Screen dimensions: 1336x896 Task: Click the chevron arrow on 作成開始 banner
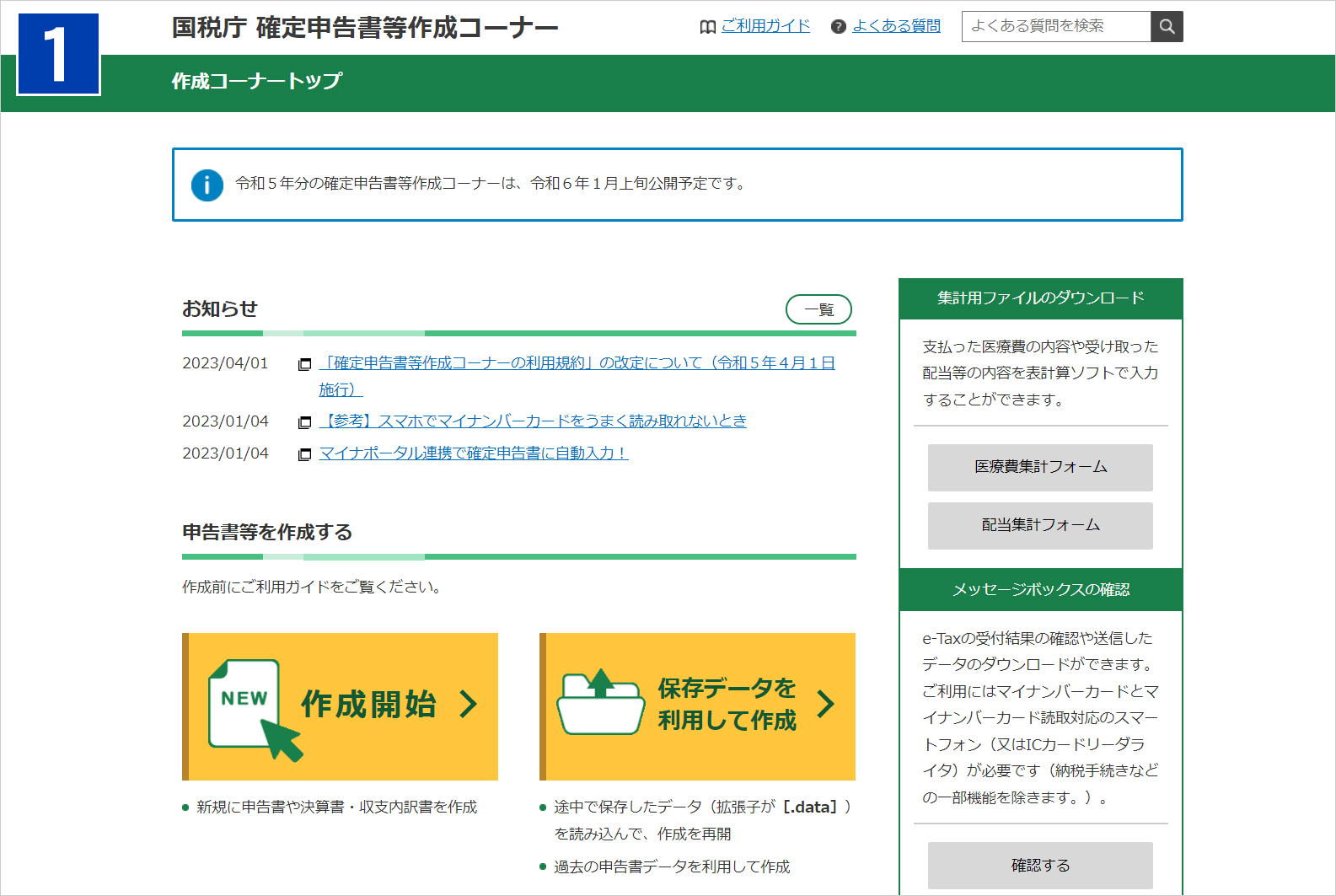pos(469,704)
